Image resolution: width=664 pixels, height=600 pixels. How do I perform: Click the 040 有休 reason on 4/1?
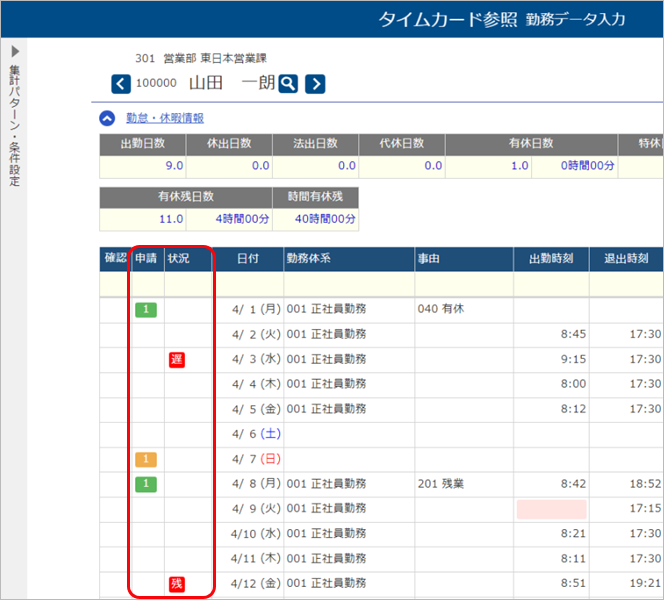click(441, 309)
